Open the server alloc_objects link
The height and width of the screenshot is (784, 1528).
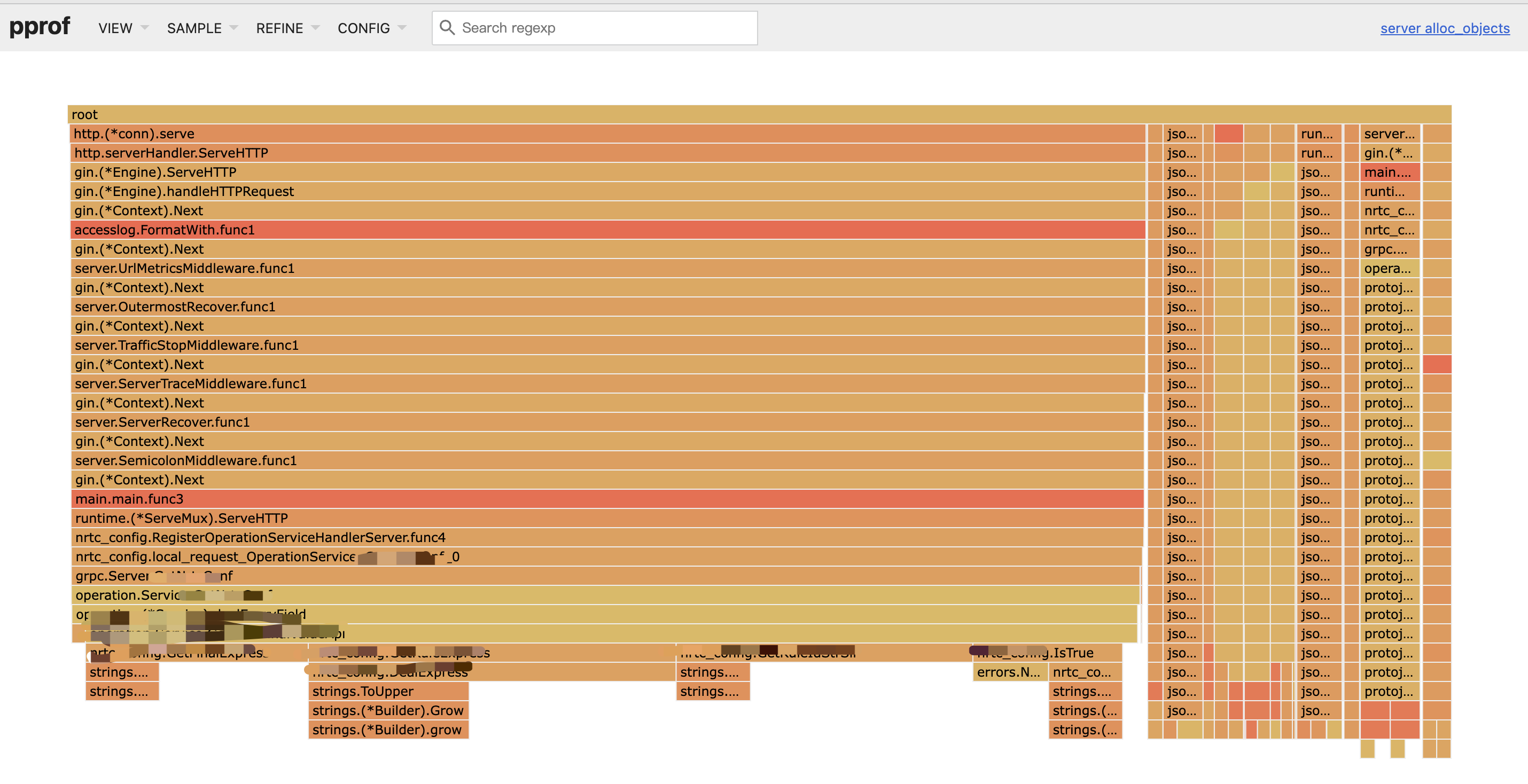point(1444,28)
